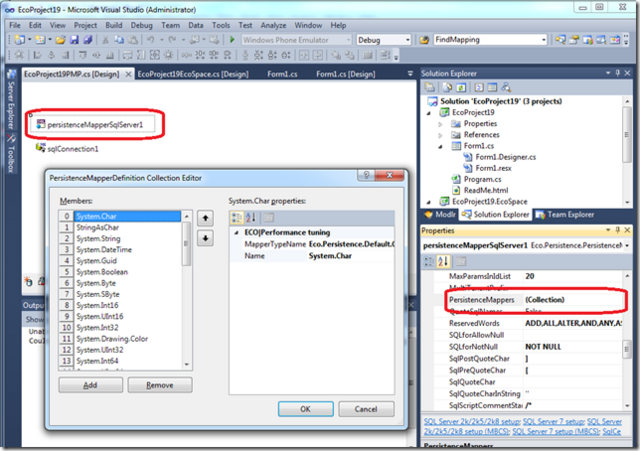Click the Refresh icon in Solution Explorer toolbar
Viewport: 640px width, 451px height.
click(x=461, y=87)
